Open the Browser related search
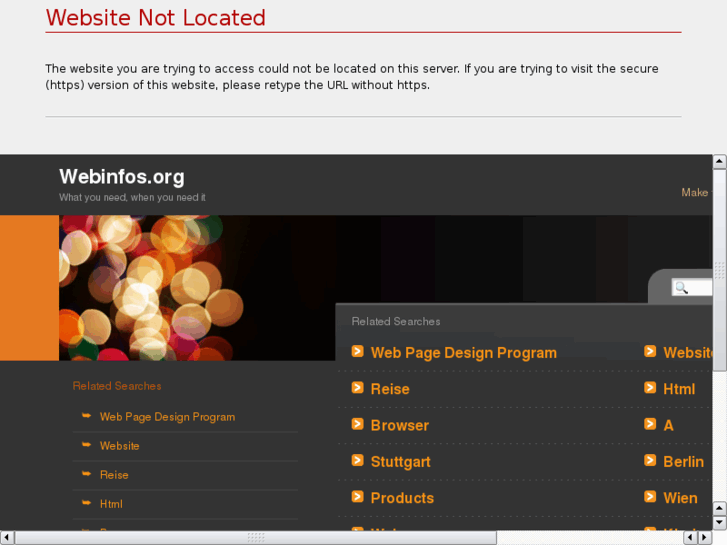 400,425
